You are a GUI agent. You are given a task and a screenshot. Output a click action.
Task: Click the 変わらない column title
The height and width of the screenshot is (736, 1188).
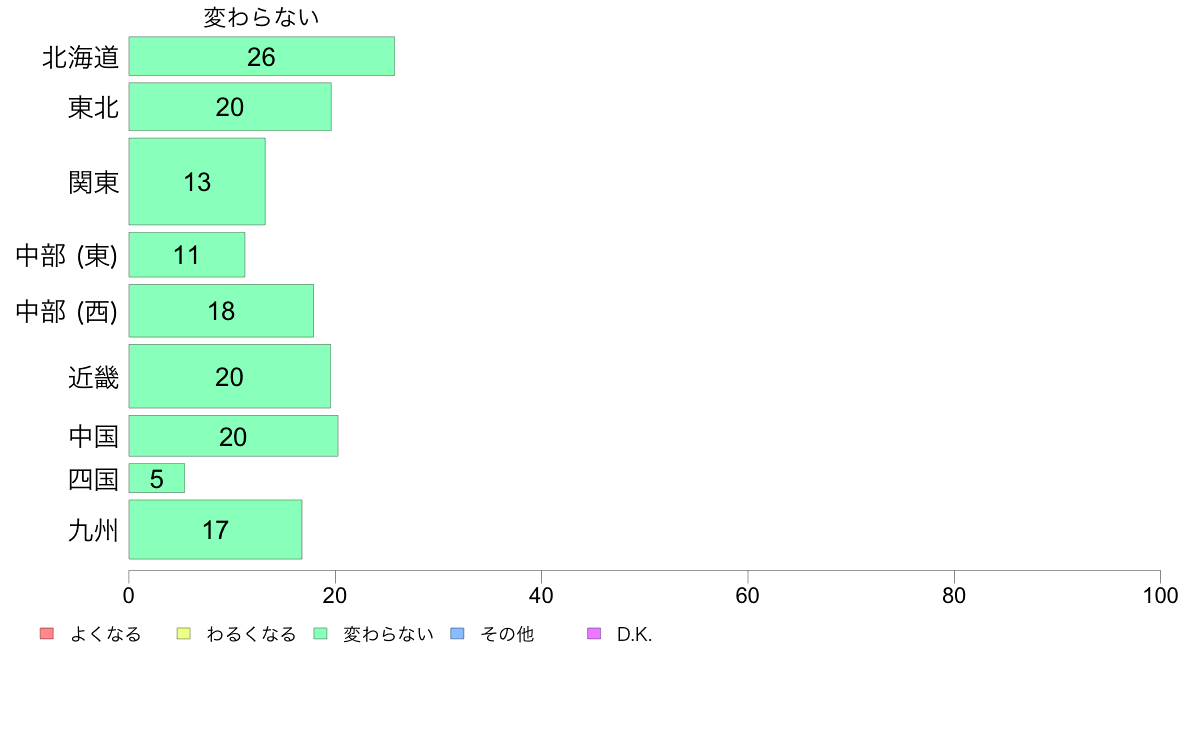261,17
